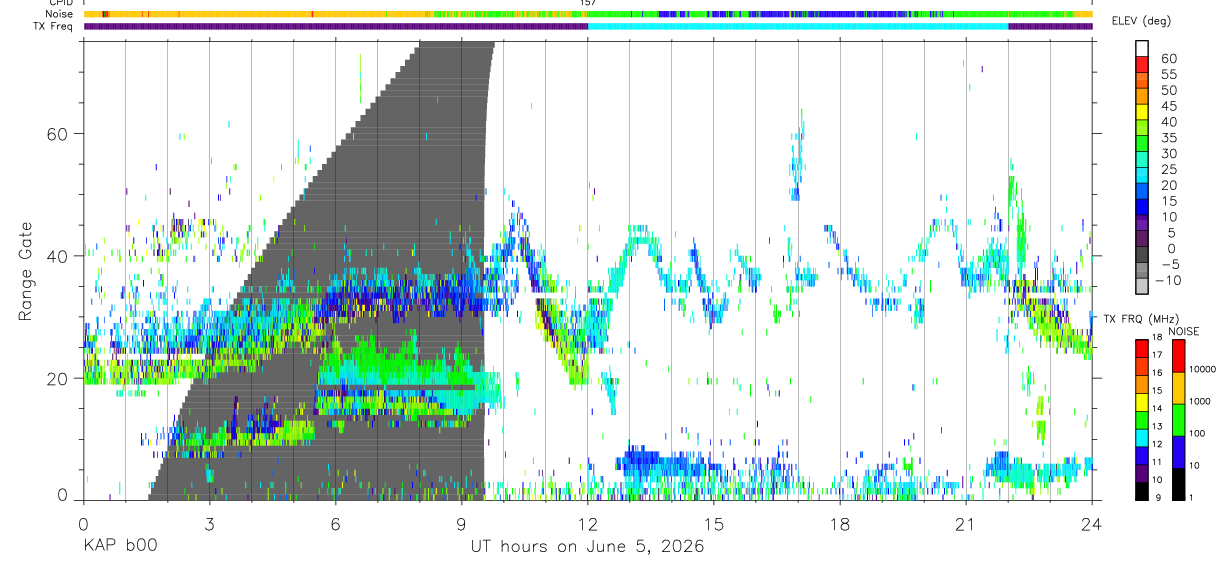Click the green segment of the NOISE colorbar

coord(1179,419)
